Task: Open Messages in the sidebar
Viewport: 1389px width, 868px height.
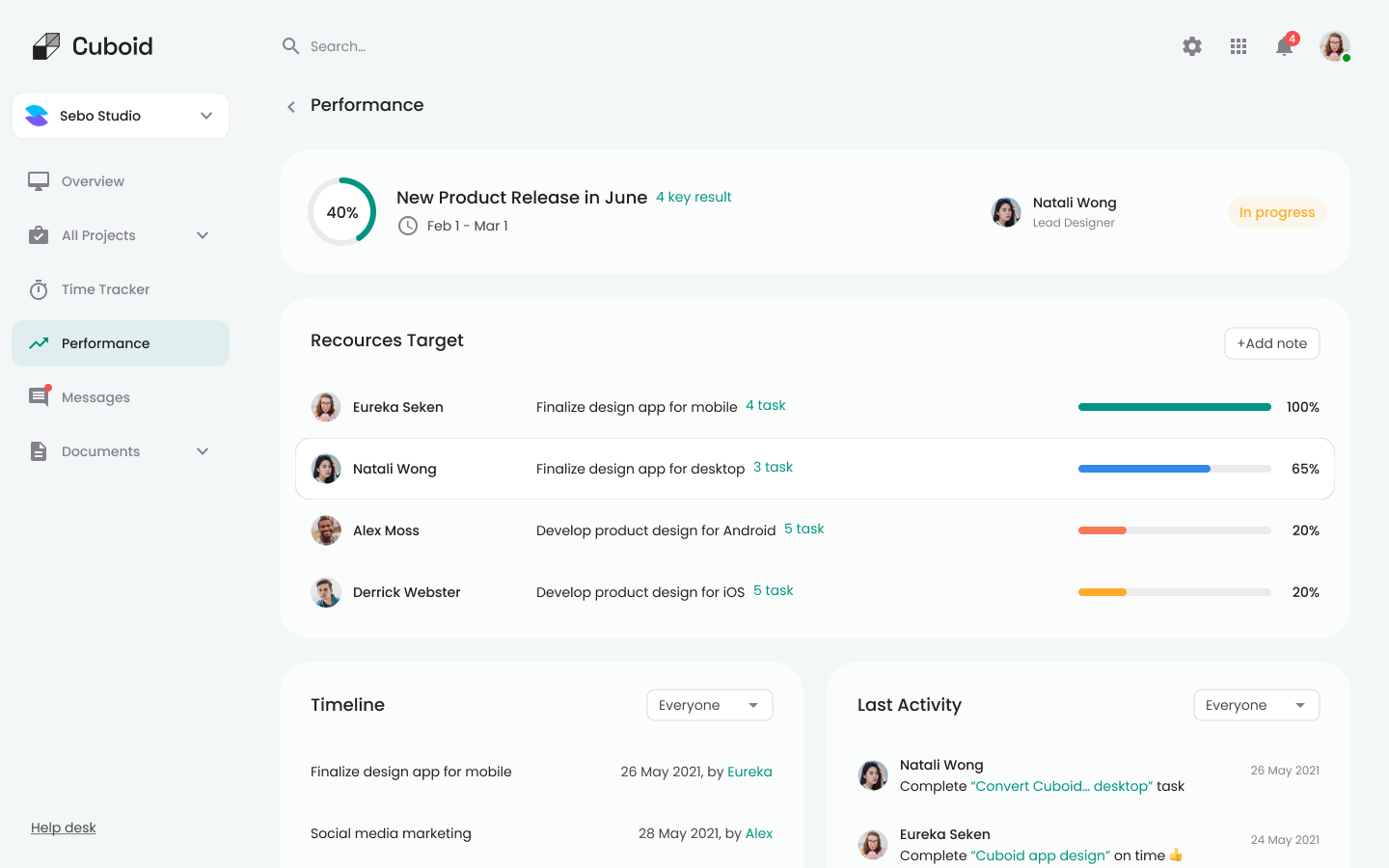Action: pyautogui.click(x=95, y=397)
